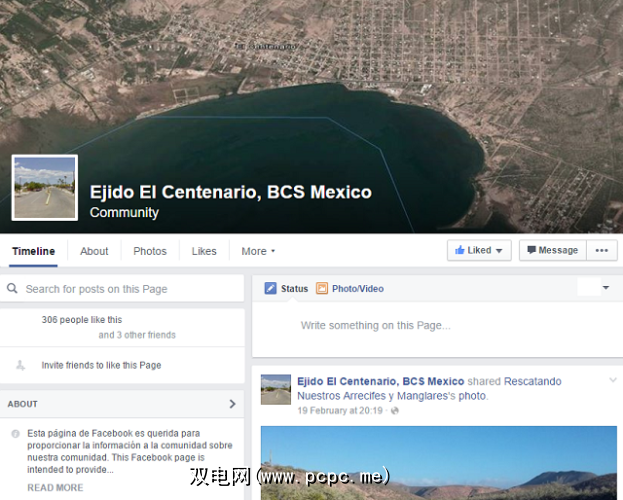623x500 pixels.
Task: Click the Photo/Video picture icon
Action: tap(322, 288)
